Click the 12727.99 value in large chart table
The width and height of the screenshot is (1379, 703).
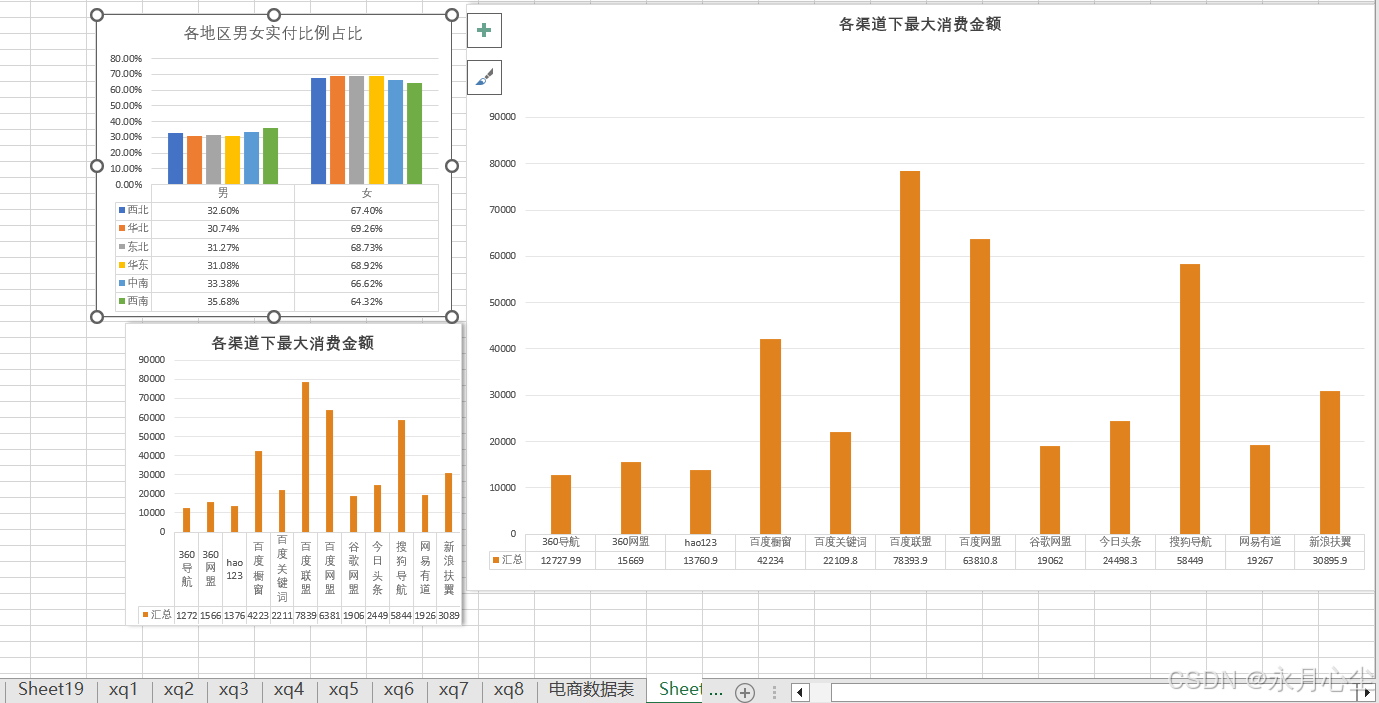pyautogui.click(x=560, y=560)
